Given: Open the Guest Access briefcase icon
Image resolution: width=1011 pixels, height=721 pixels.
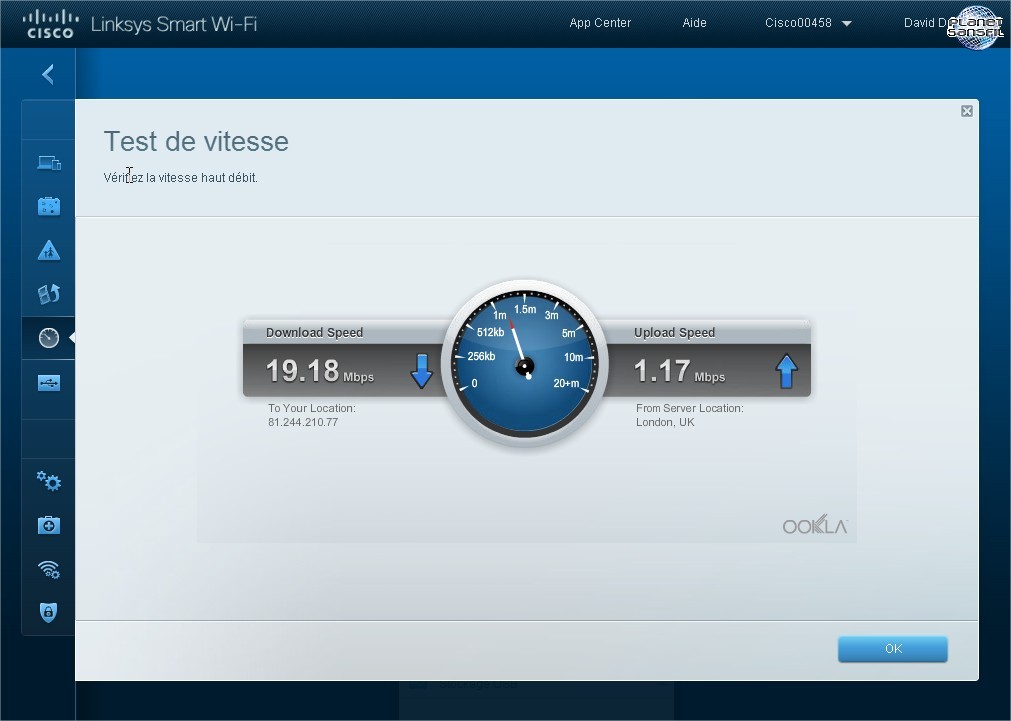Looking at the screenshot, I should tap(49, 206).
